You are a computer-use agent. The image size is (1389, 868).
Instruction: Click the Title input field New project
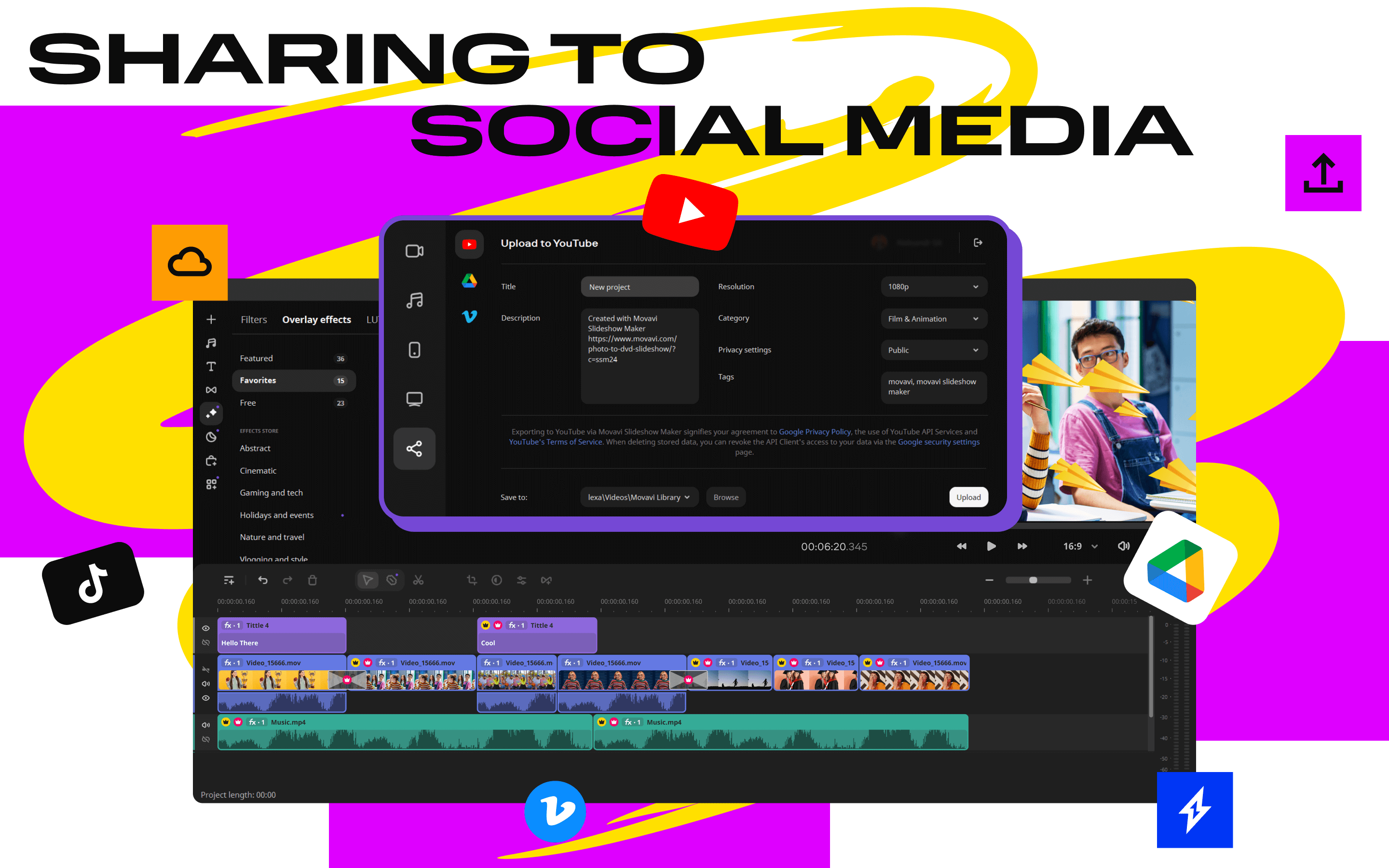tap(640, 286)
